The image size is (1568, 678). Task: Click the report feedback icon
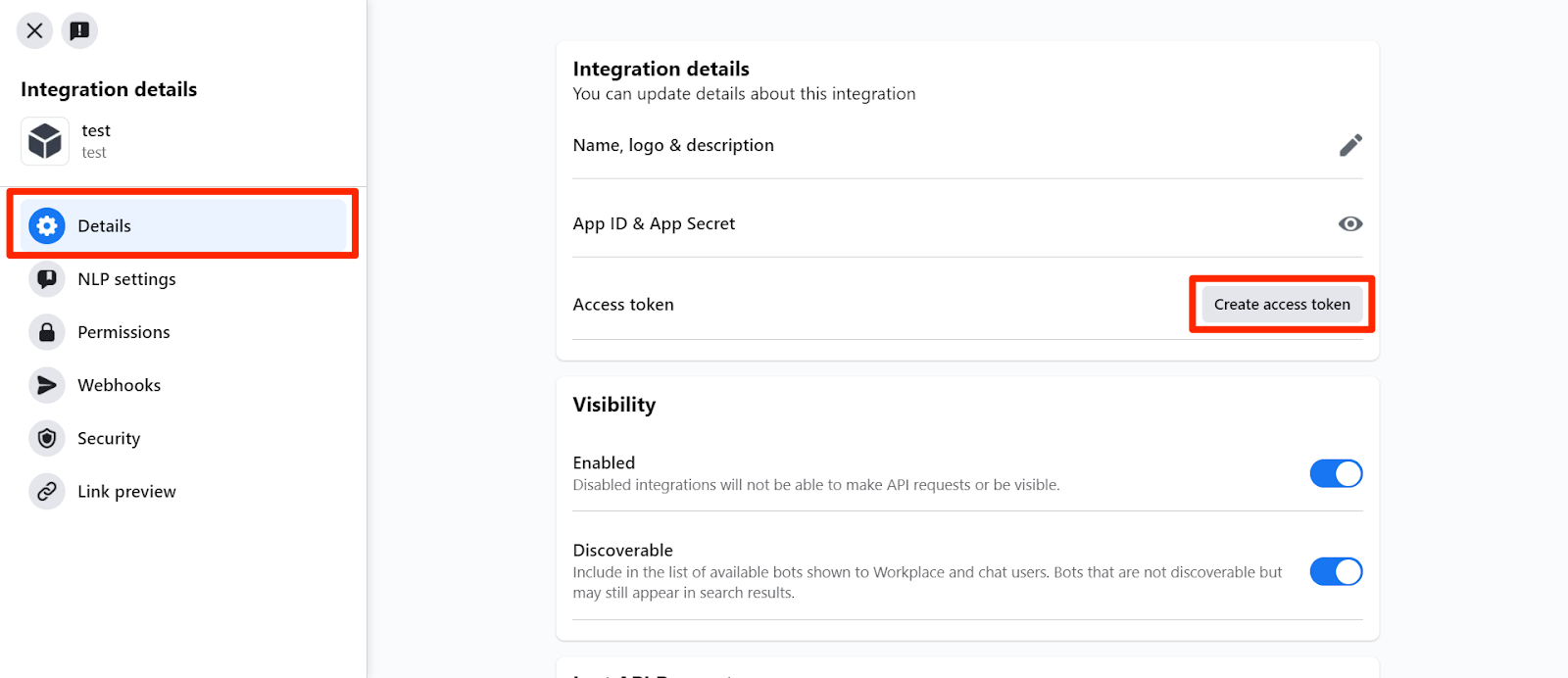coord(79,30)
